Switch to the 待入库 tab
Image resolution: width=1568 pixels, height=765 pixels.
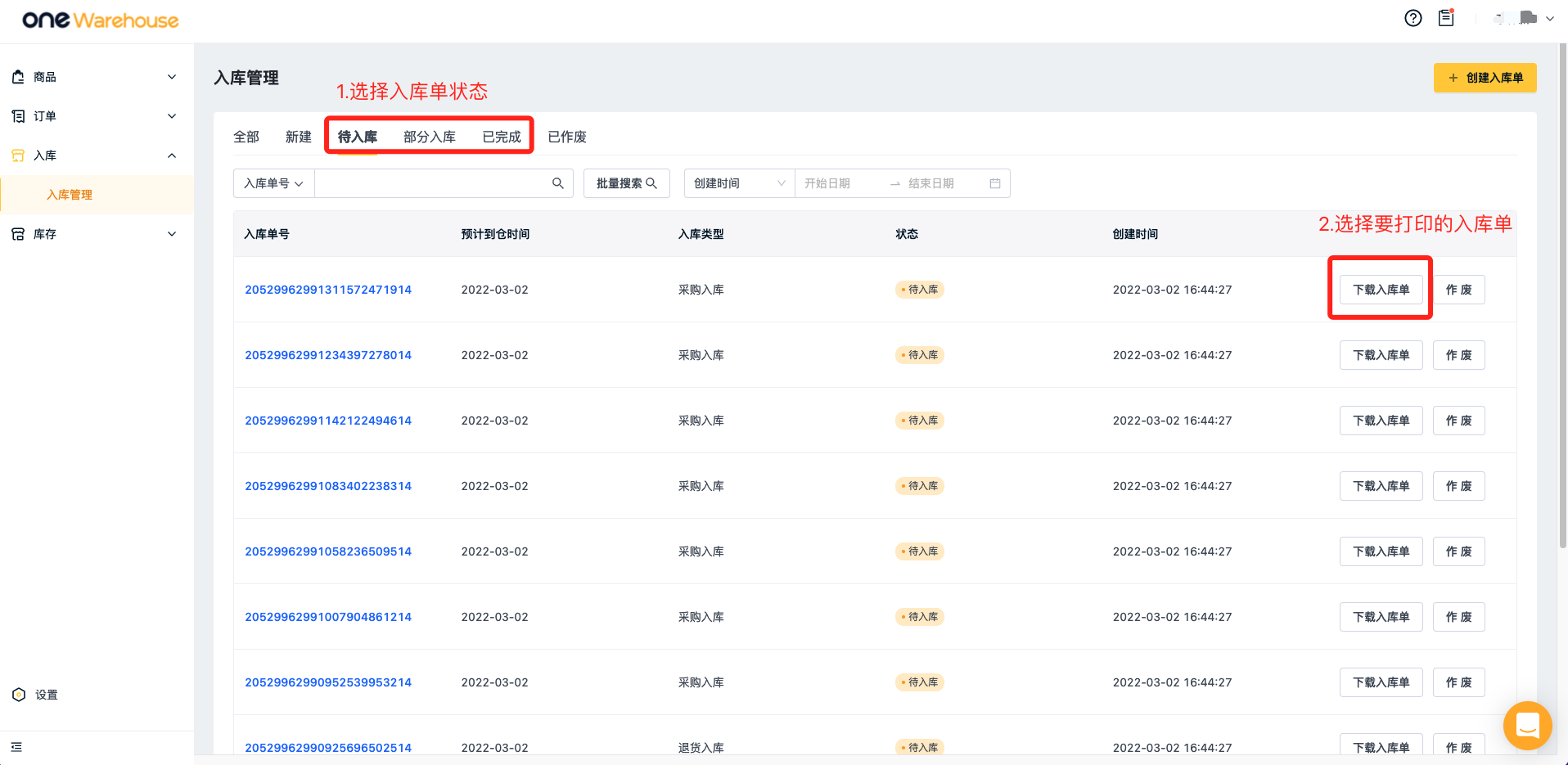[x=358, y=137]
